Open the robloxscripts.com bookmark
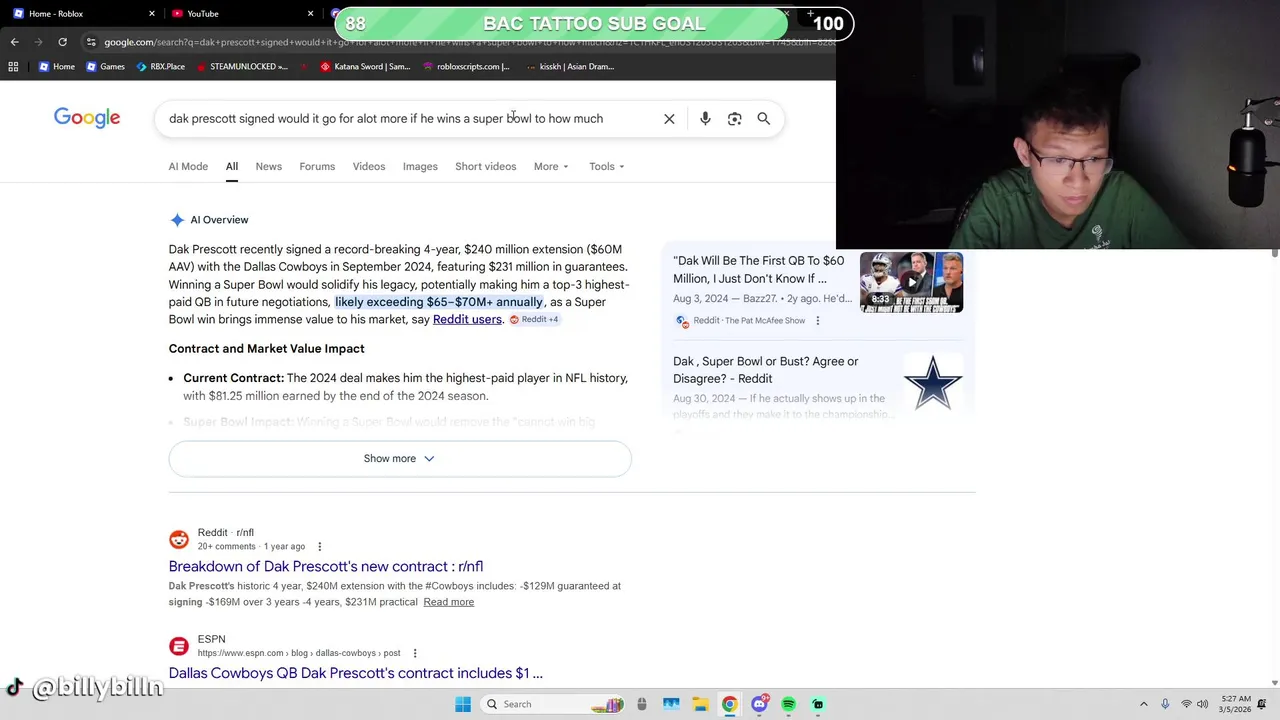The width and height of the screenshot is (1280, 720). click(x=466, y=66)
